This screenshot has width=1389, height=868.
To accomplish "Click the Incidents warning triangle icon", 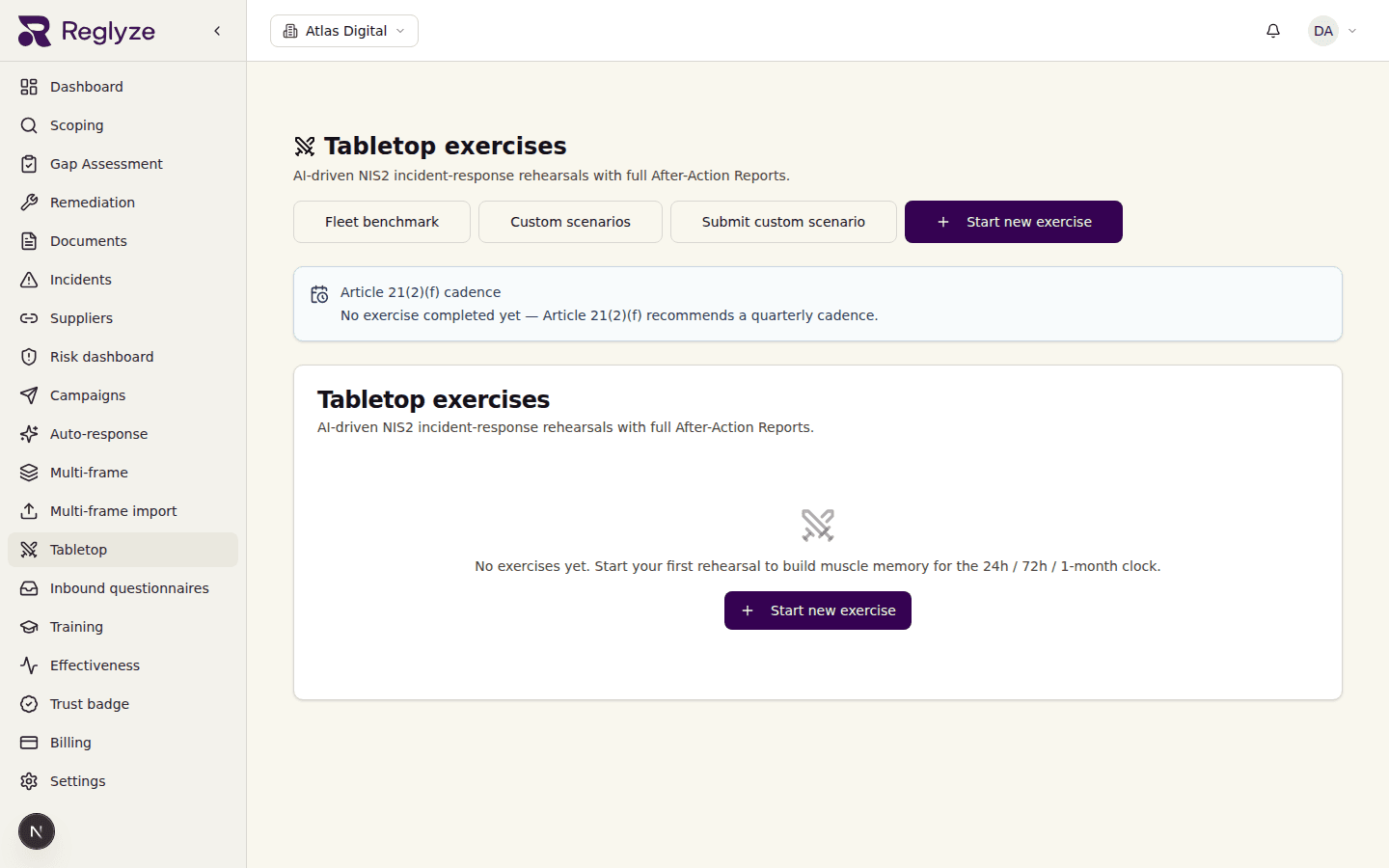I will click(x=29, y=280).
